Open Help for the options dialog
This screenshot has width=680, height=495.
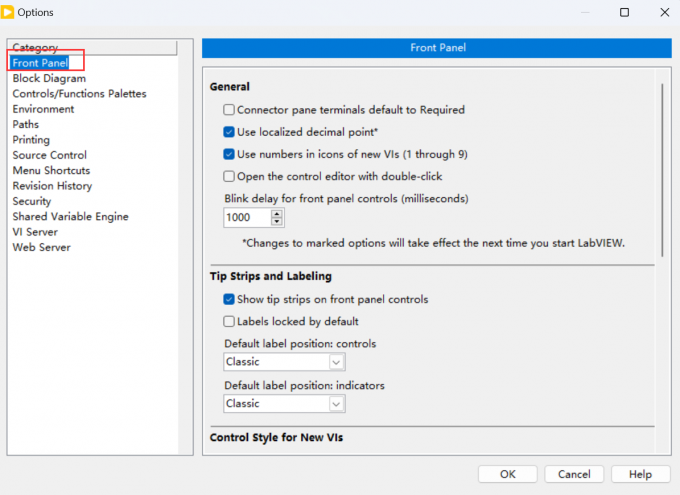(641, 474)
